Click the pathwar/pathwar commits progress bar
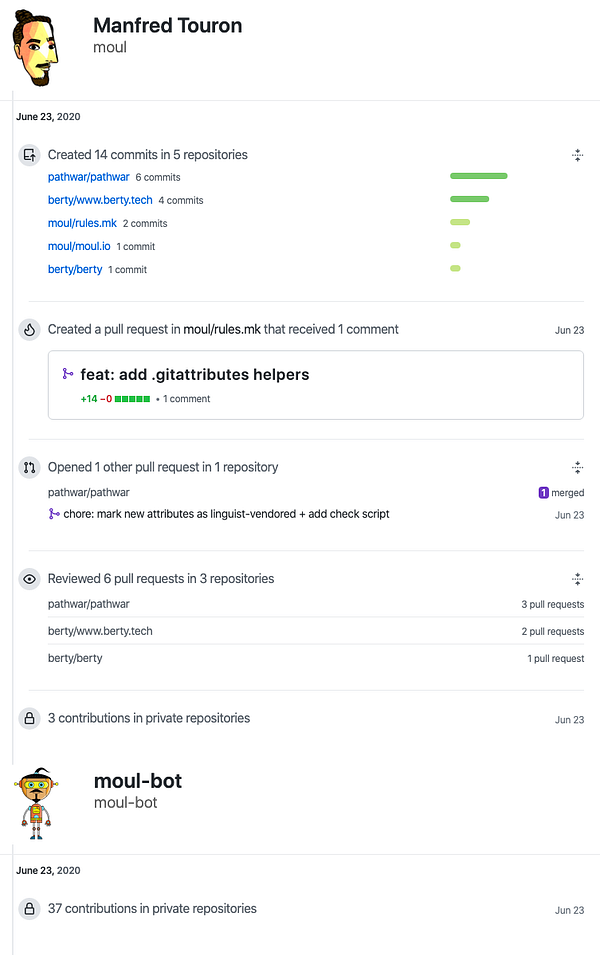Screen dimensions: 600x955 478,176
